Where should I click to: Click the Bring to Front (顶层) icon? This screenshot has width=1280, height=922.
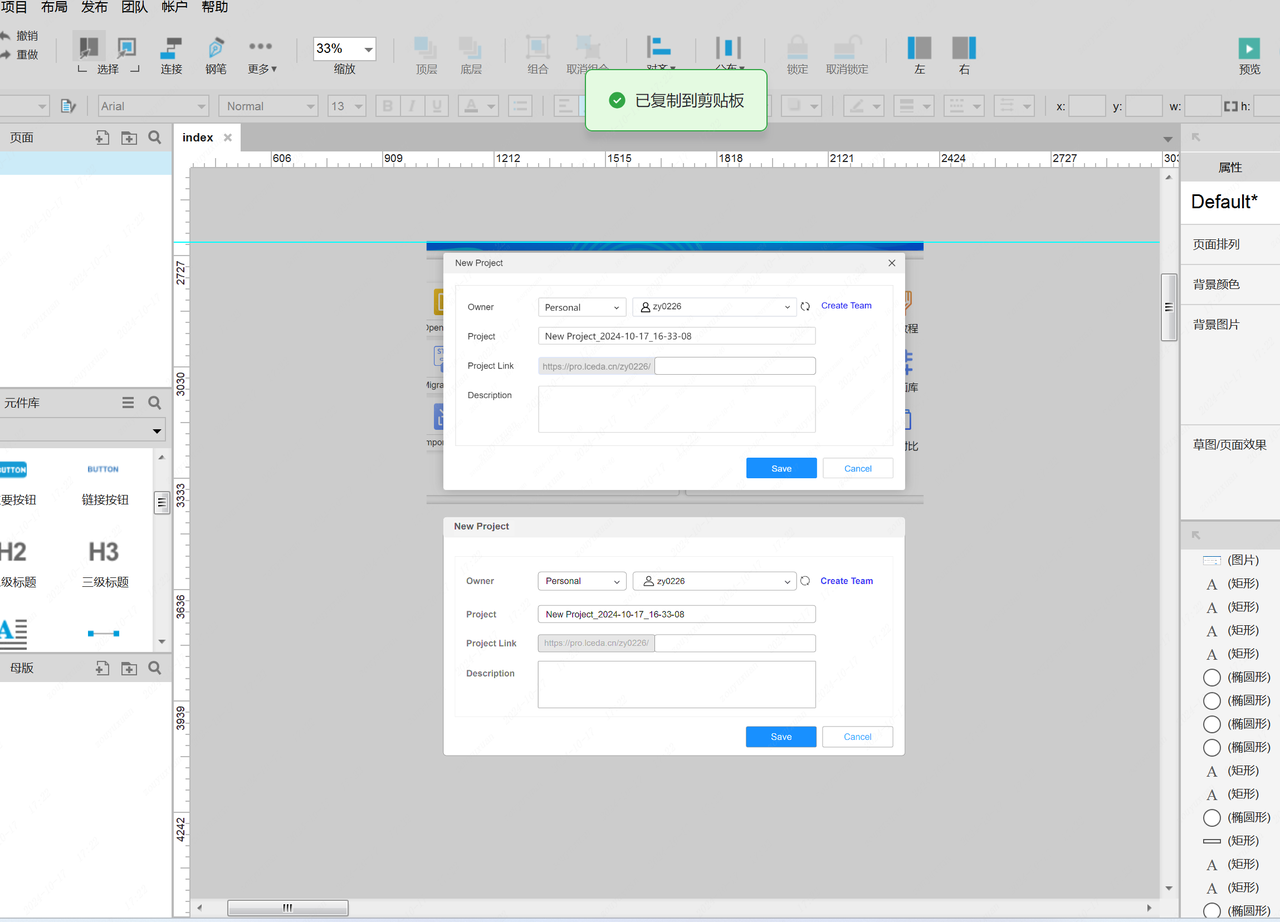tap(426, 47)
